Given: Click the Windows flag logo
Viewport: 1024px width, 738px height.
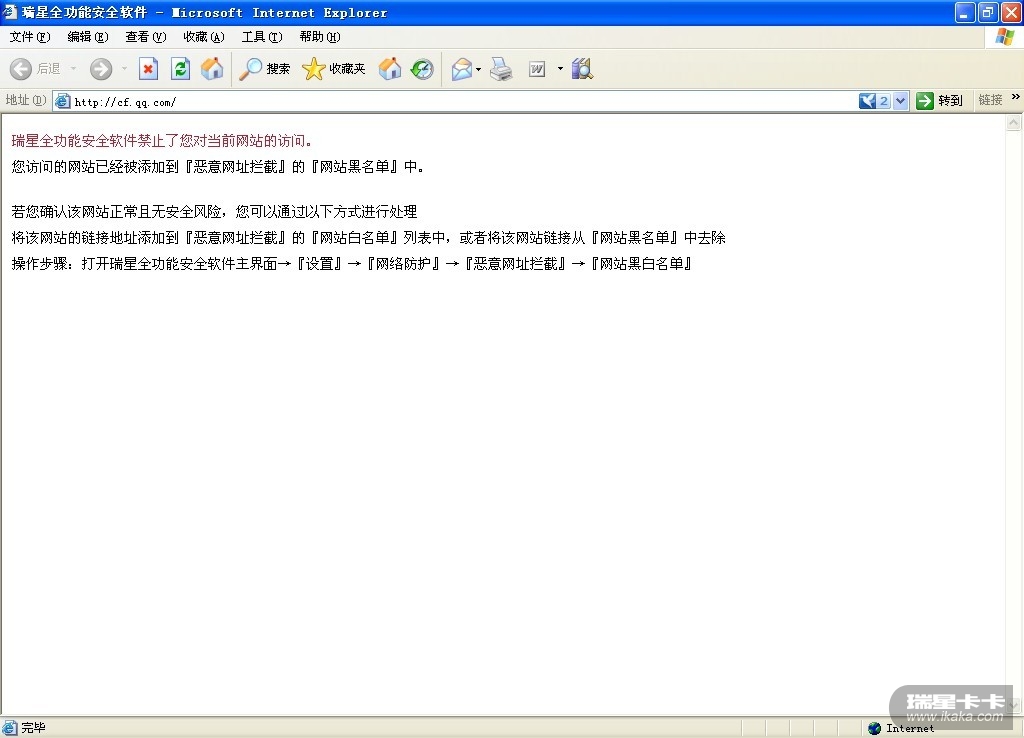Looking at the screenshot, I should tap(1004, 37).
